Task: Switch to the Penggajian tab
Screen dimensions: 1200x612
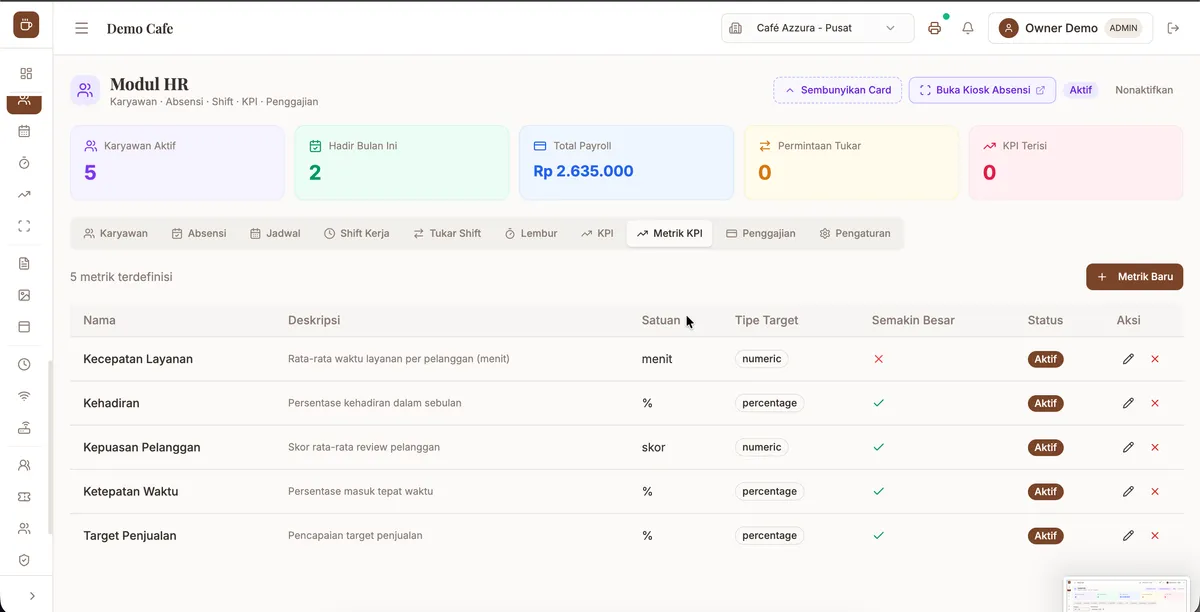Action: tap(761, 233)
